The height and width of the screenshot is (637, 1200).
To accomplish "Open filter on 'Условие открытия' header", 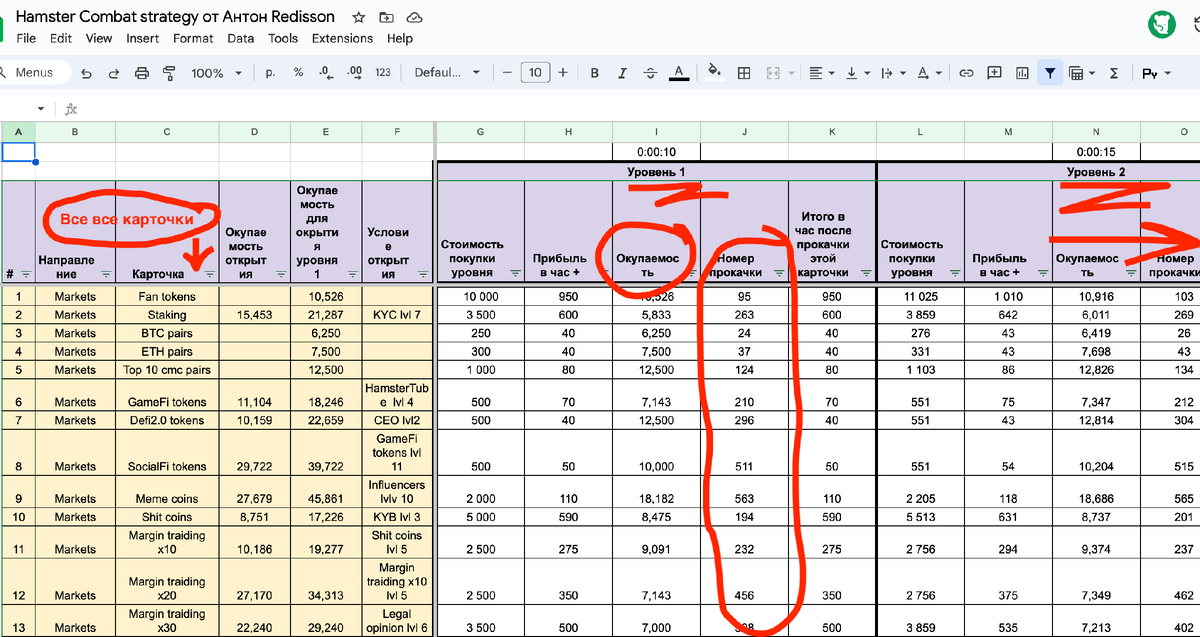I will (x=425, y=274).
